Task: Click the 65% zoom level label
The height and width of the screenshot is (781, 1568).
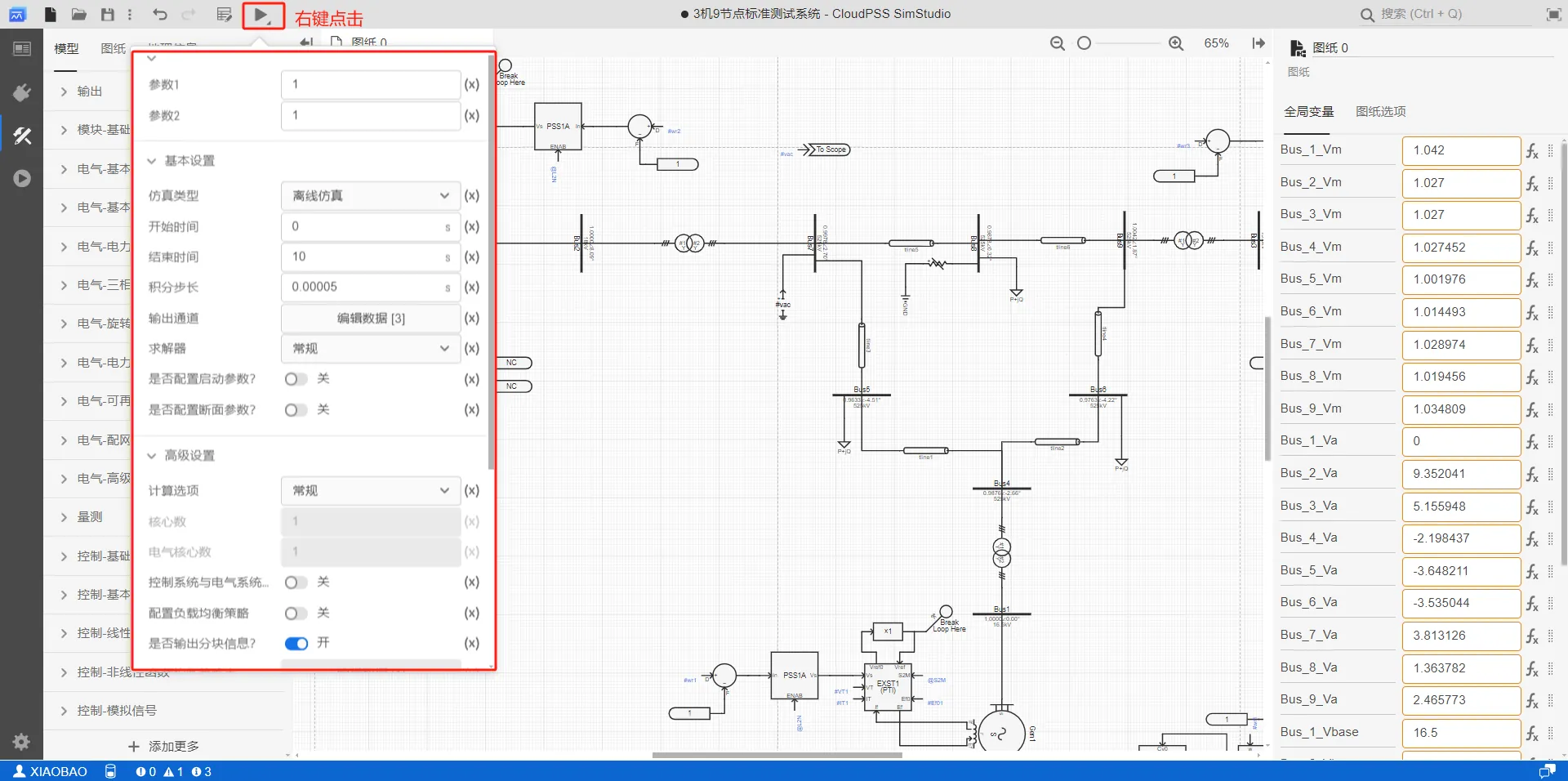Action: (1216, 43)
